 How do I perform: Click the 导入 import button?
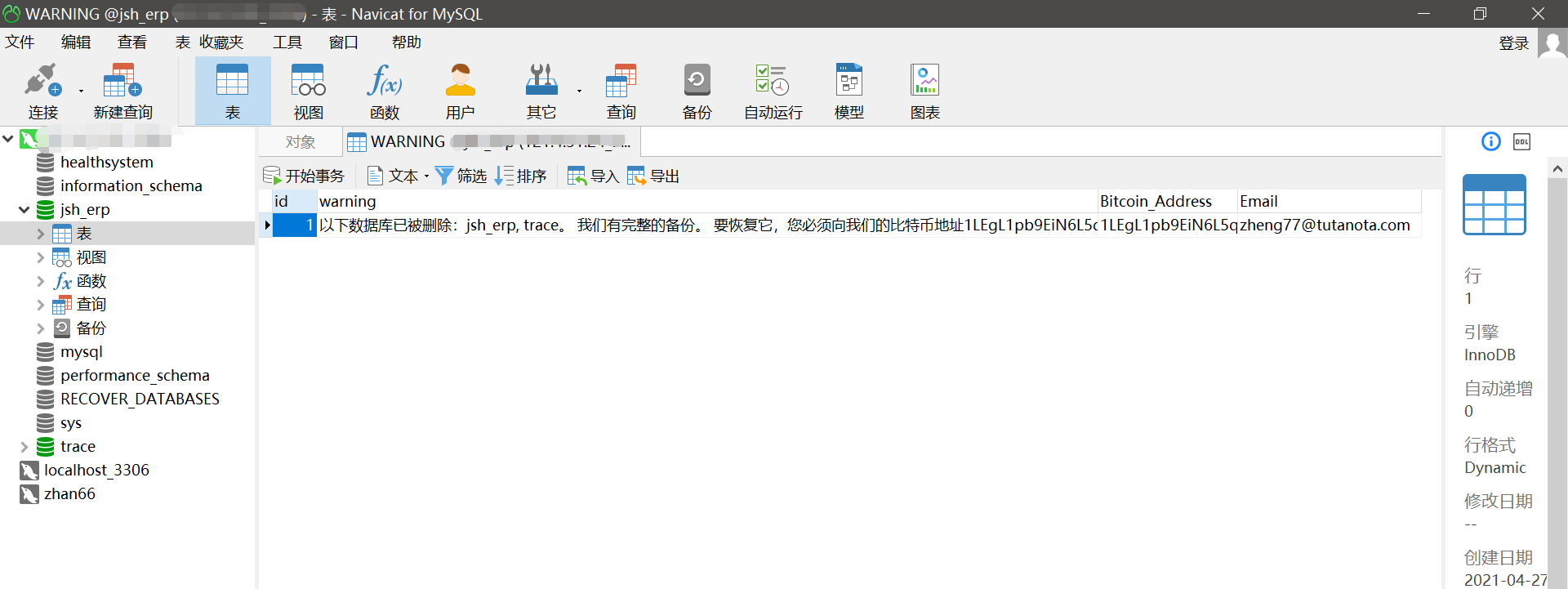click(x=594, y=176)
